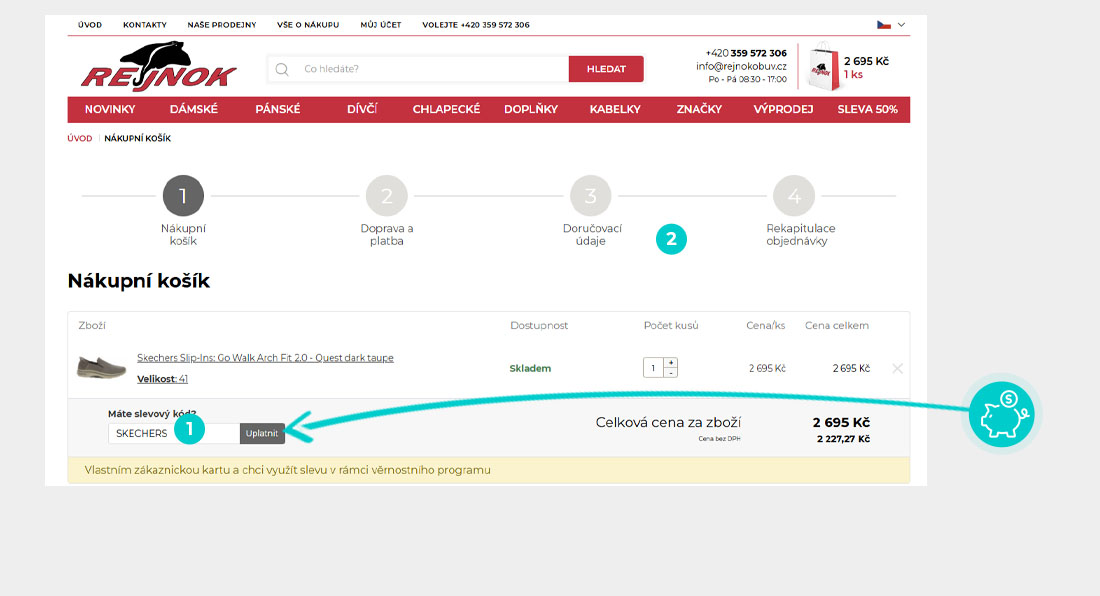Click step 2 Doprava a platba circle
The image size is (1100, 596).
(387, 196)
